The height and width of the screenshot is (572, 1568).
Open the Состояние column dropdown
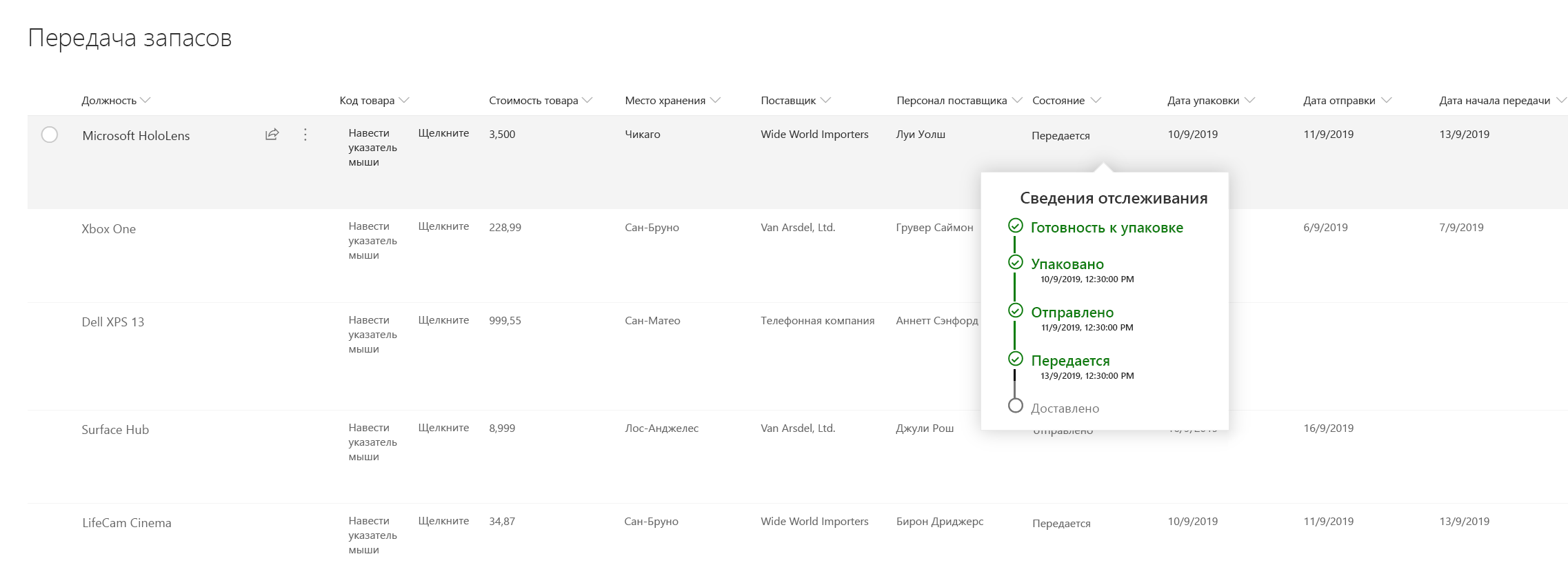pyautogui.click(x=1096, y=100)
